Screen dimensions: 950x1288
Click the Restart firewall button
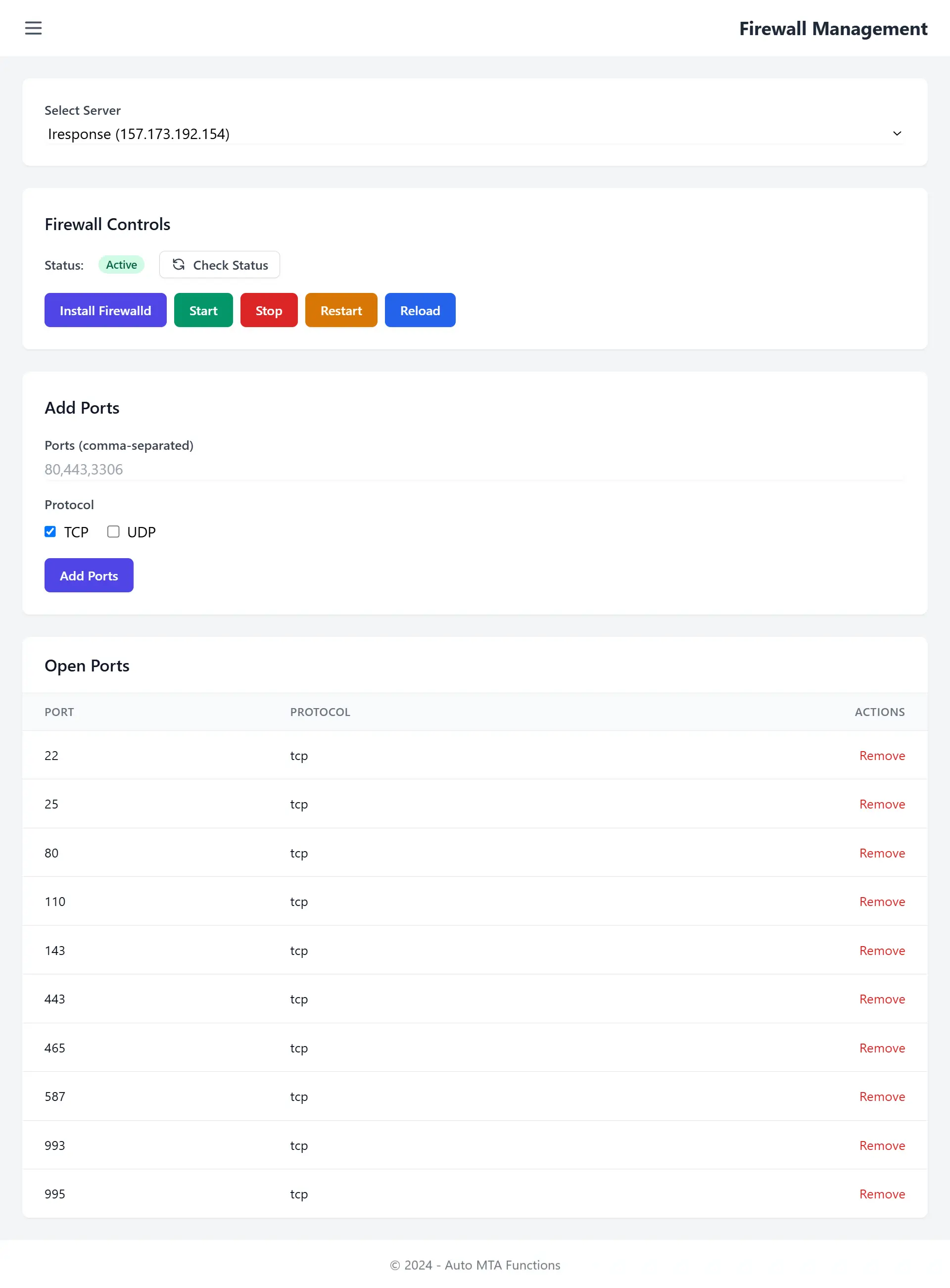tap(341, 310)
